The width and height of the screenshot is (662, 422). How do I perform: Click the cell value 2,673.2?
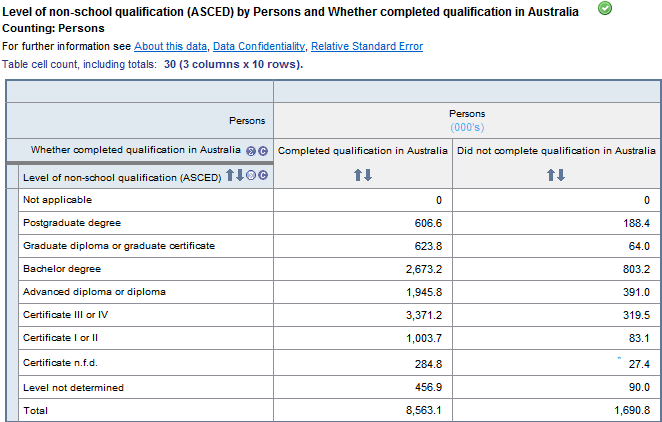click(x=424, y=269)
